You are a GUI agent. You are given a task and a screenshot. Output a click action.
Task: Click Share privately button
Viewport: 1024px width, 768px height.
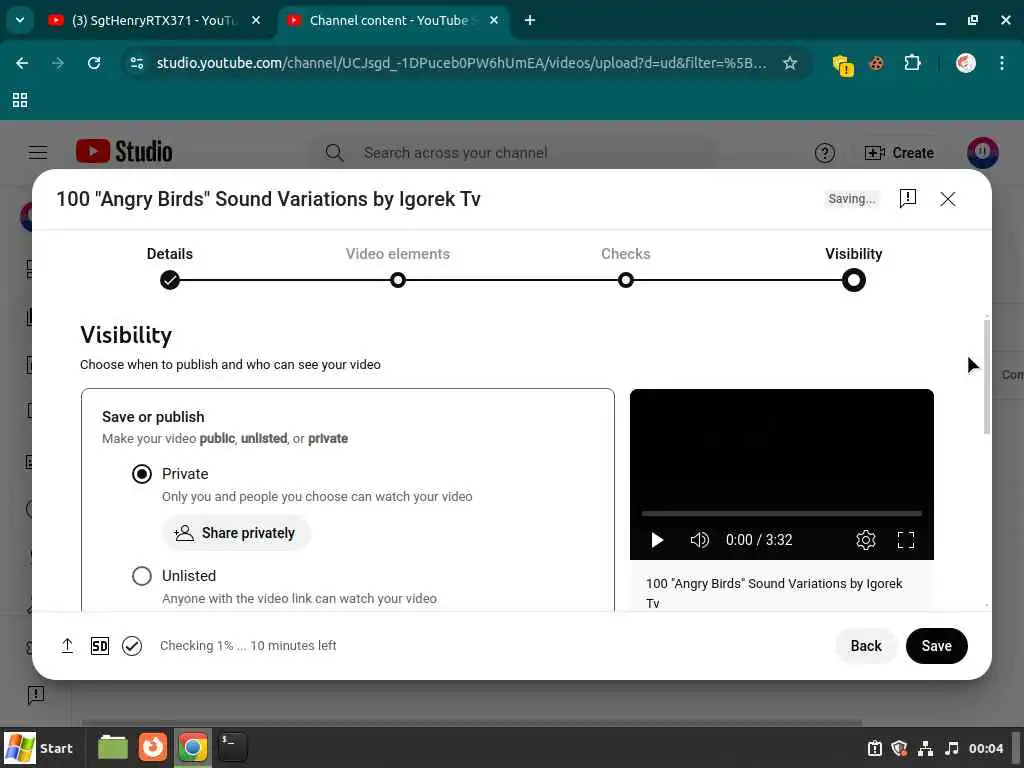(x=236, y=533)
